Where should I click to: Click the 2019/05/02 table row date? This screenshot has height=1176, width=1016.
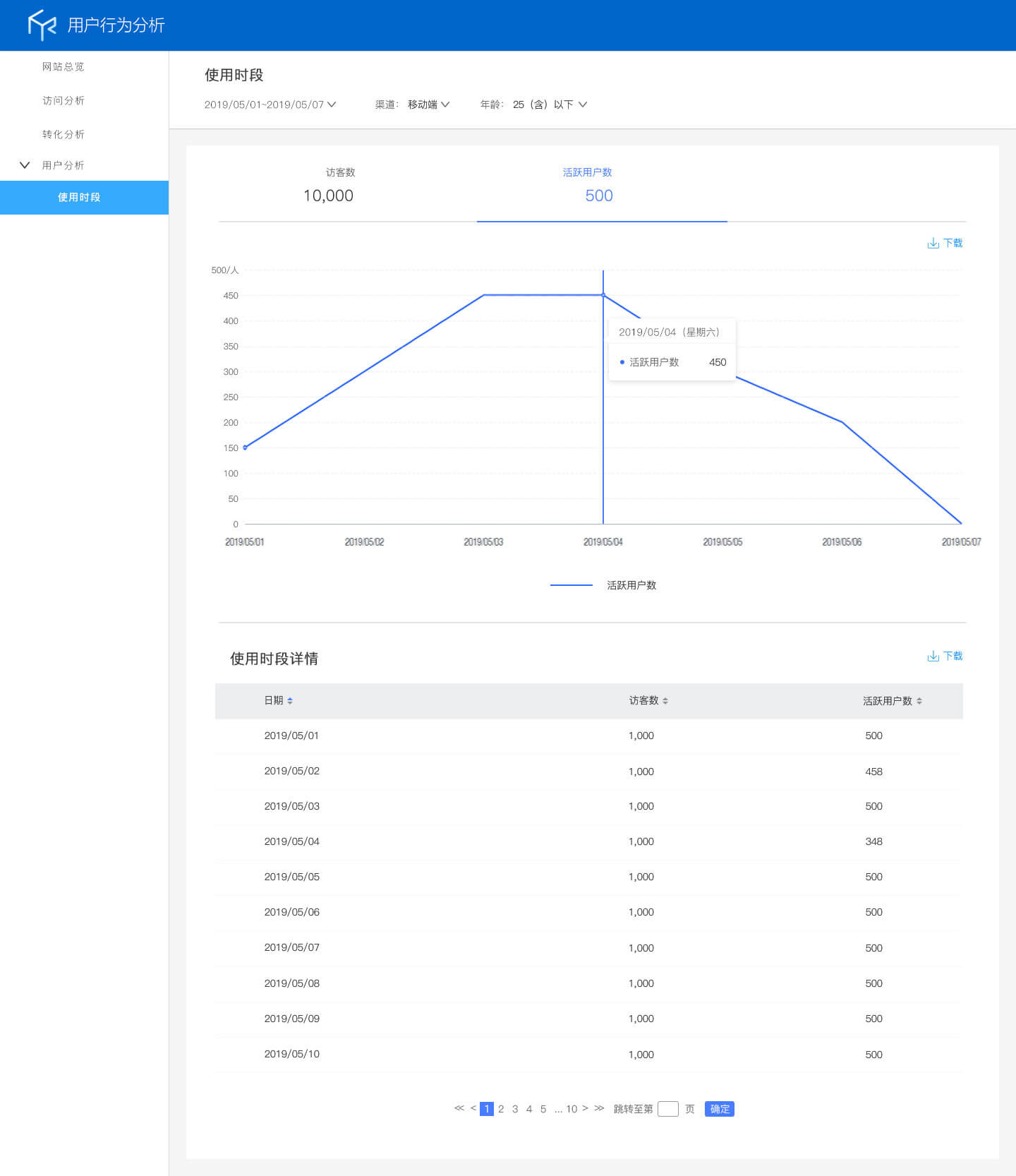(291, 771)
